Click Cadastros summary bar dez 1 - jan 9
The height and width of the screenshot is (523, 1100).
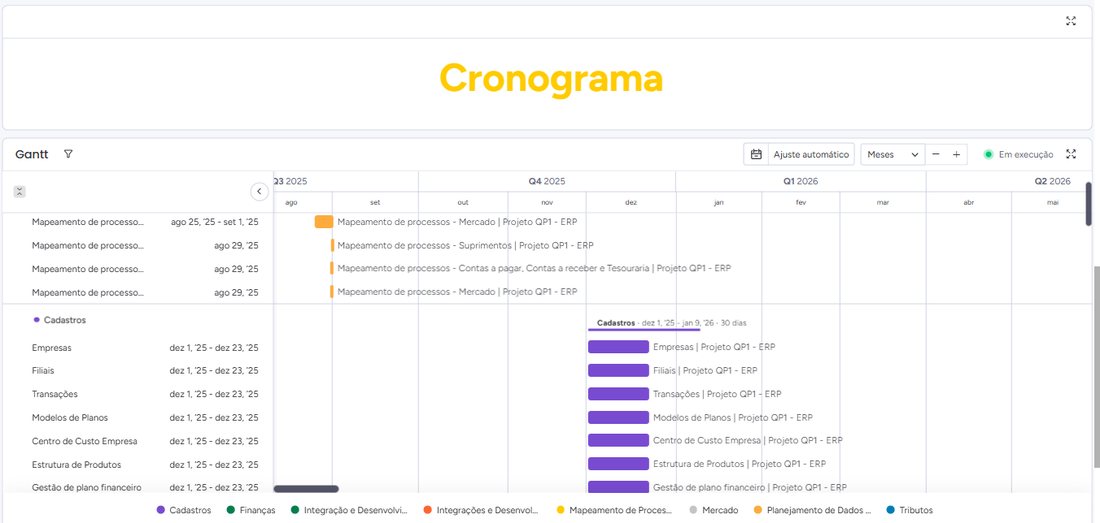[644, 329]
